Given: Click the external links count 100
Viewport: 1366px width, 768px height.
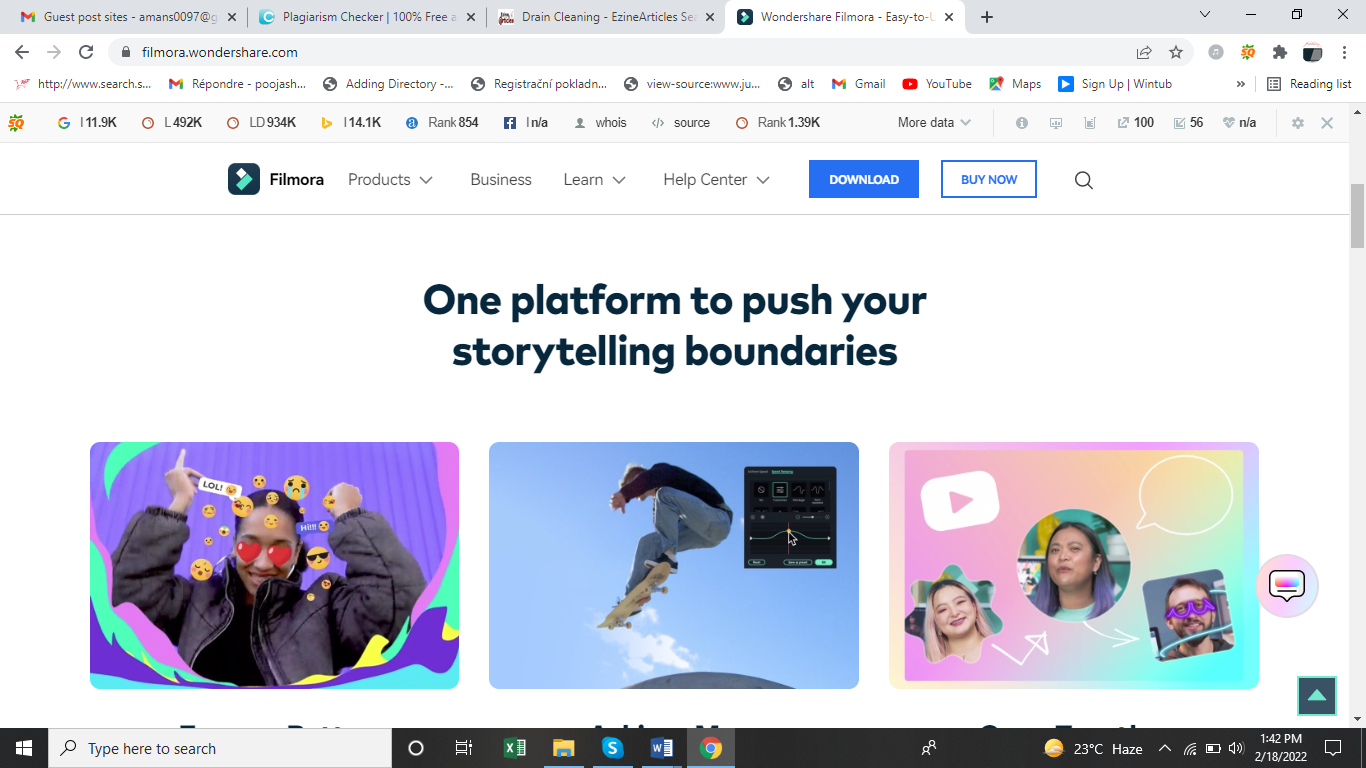Looking at the screenshot, I should click(x=1136, y=123).
